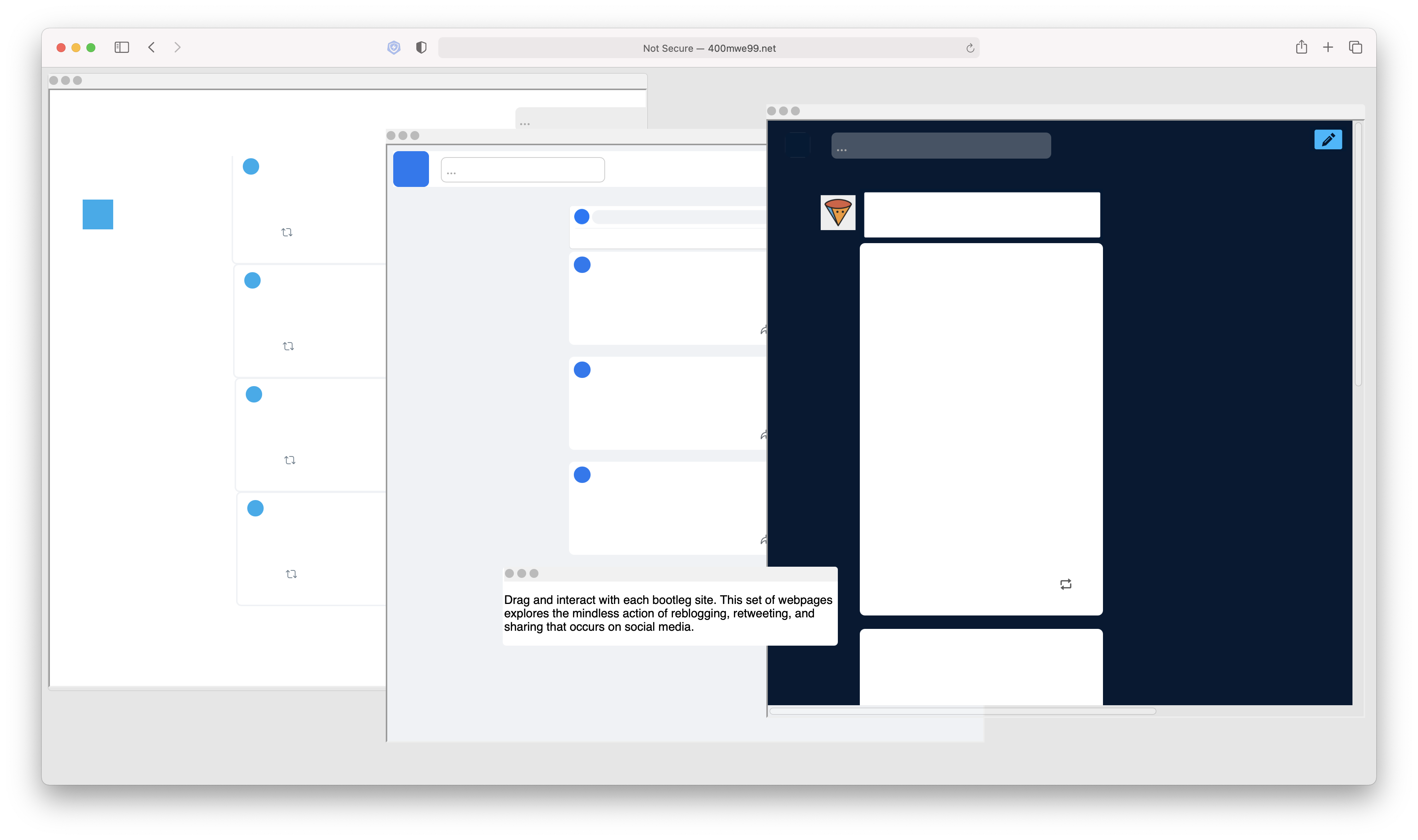Click the title bar of the middle window

pyautogui.click(x=576, y=136)
